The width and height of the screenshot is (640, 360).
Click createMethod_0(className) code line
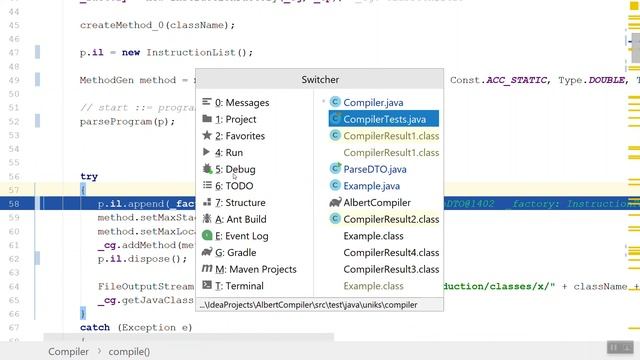tap(158, 25)
